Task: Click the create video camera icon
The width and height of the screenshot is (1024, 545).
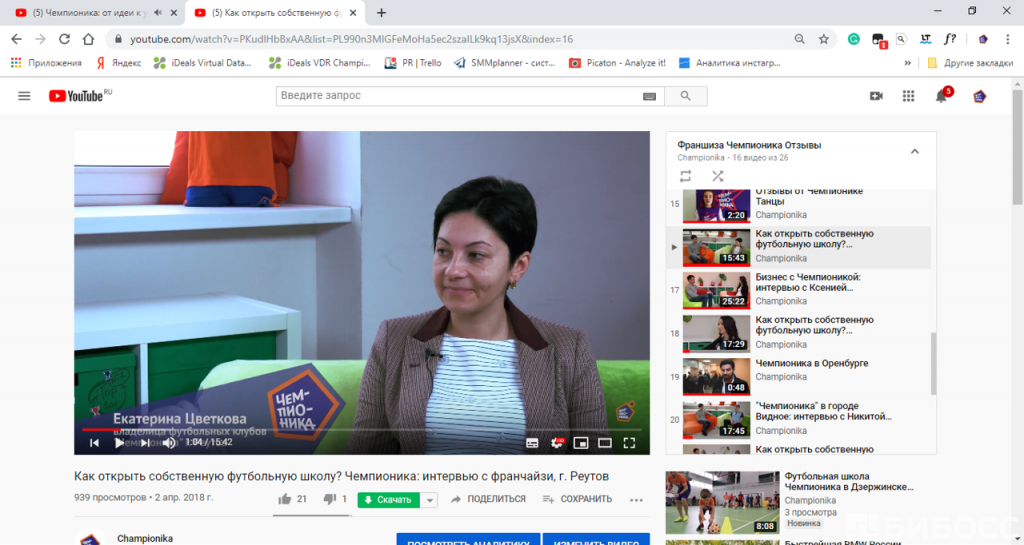Action: [x=876, y=96]
